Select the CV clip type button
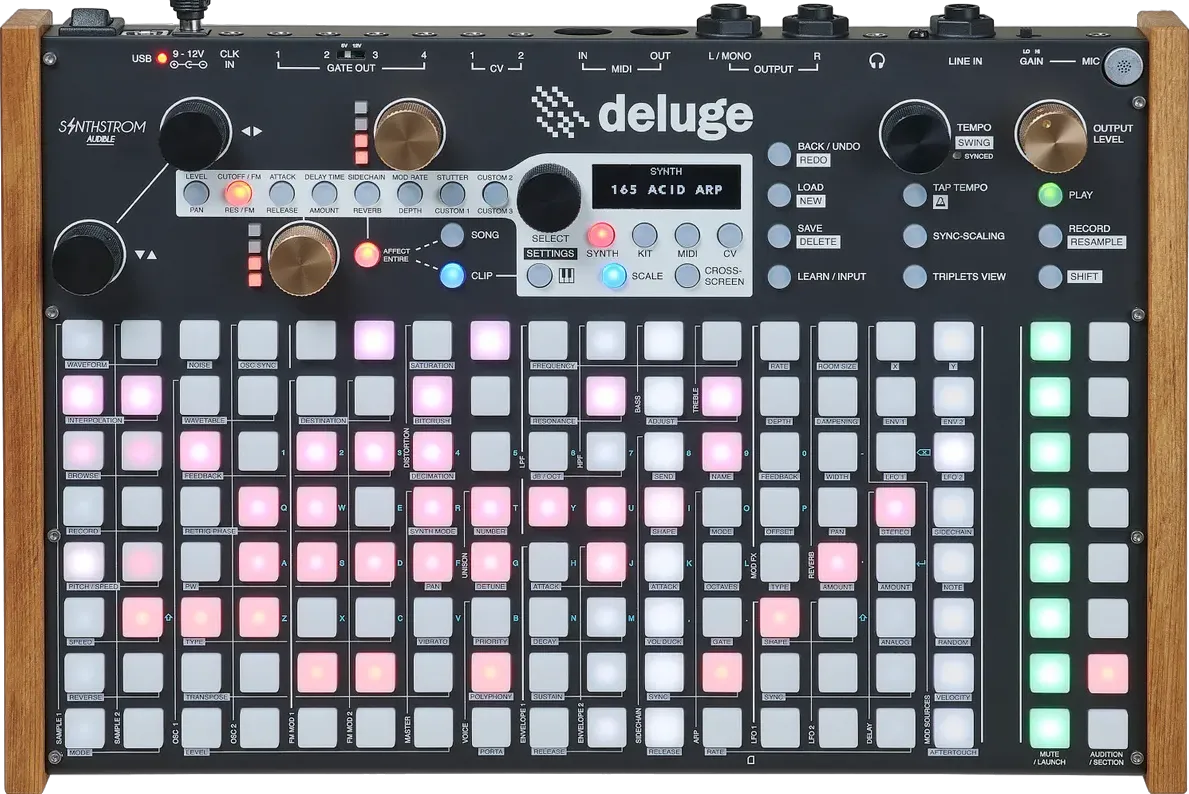Screen dimensions: 1189x794 click(729, 235)
